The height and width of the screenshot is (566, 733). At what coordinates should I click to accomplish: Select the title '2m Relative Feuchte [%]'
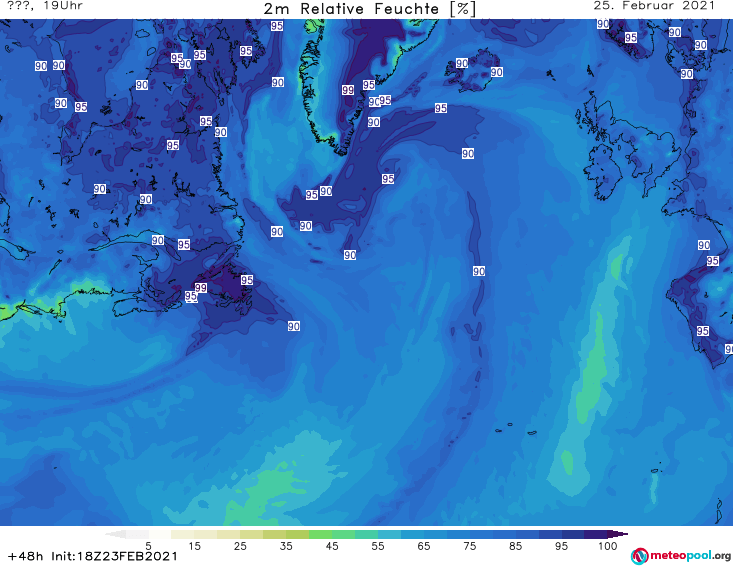(x=369, y=9)
